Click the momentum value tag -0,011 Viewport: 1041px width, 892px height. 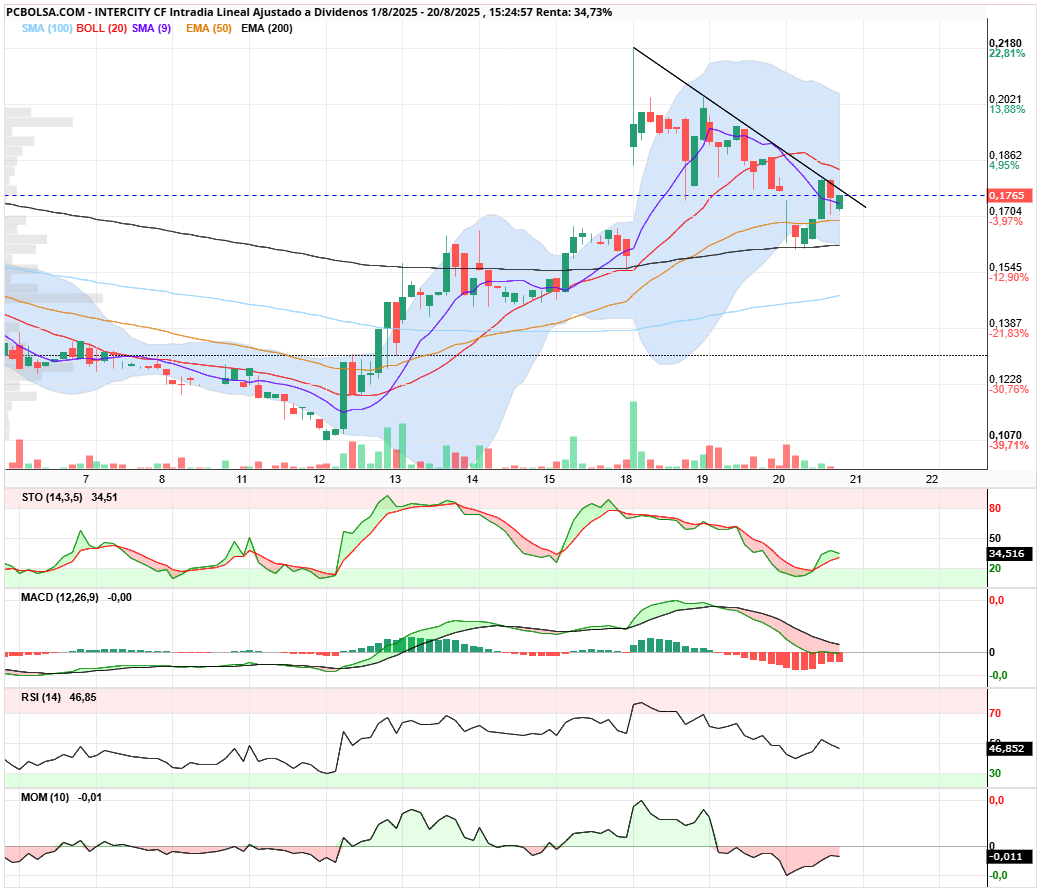tap(1010, 857)
